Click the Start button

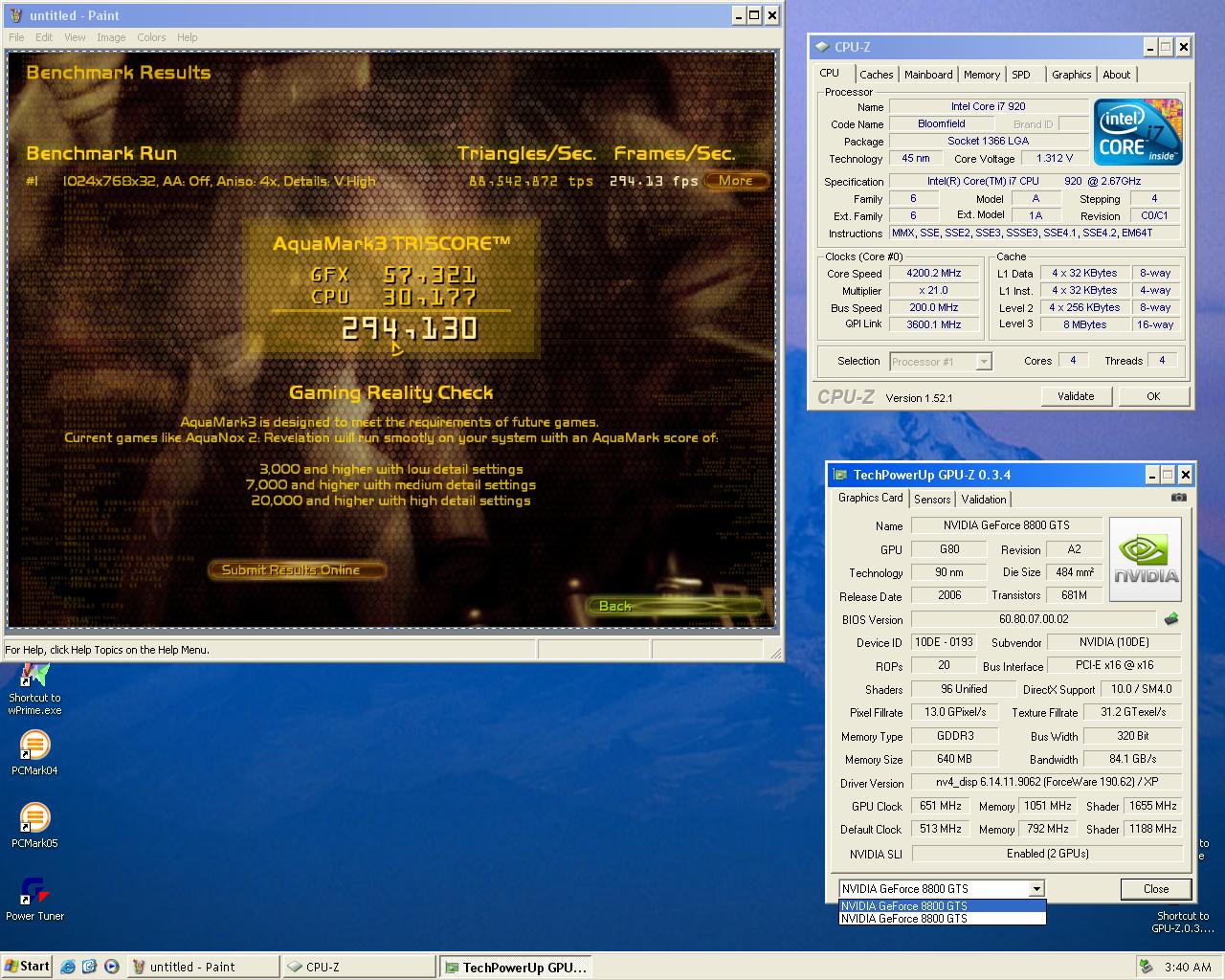27,967
